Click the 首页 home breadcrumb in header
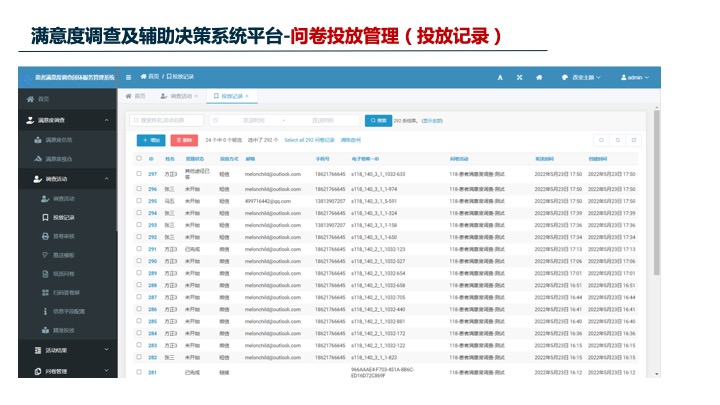 tap(150, 77)
